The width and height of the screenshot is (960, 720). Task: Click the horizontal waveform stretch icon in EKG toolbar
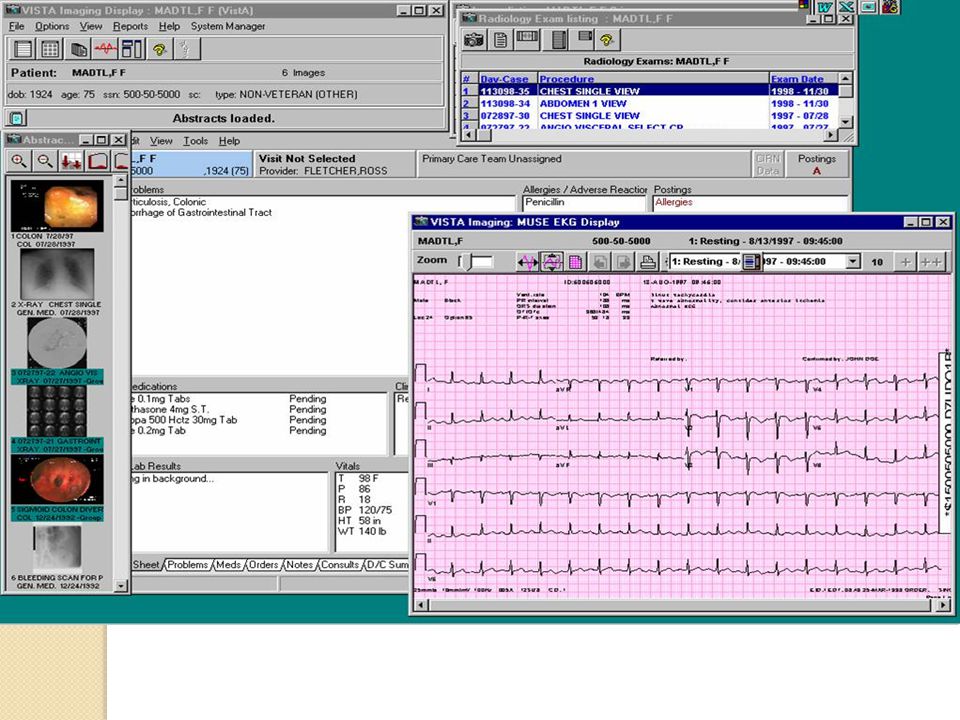[528, 262]
